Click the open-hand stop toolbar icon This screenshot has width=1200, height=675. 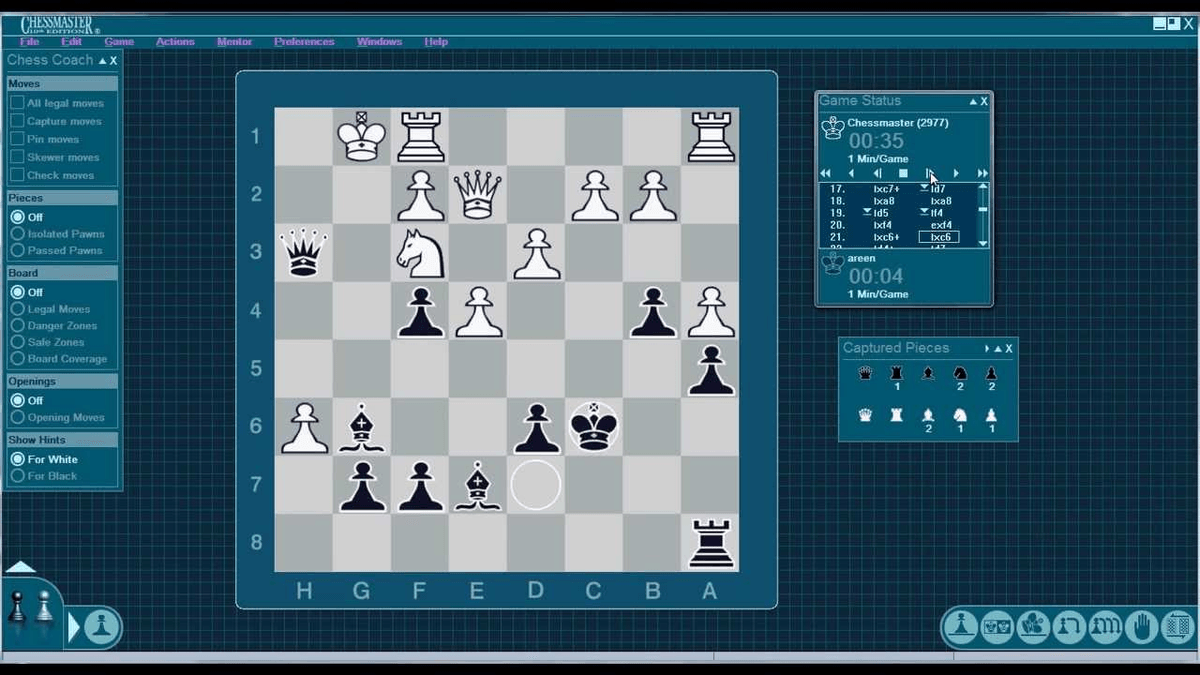1141,627
